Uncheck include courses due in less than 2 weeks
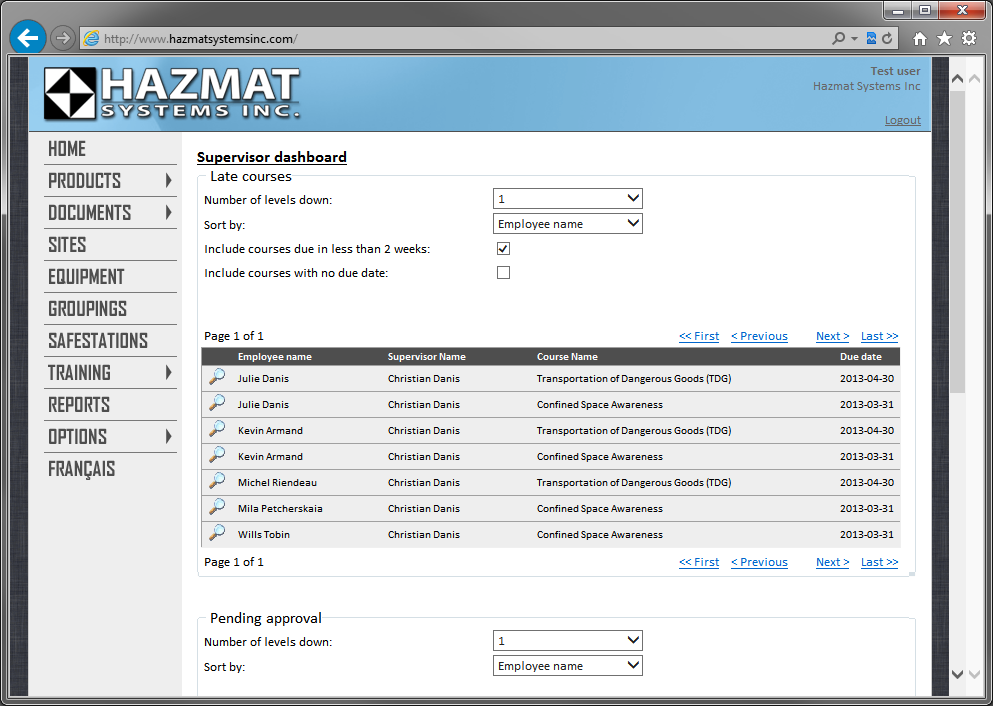Viewport: 993px width, 706px height. [504, 248]
